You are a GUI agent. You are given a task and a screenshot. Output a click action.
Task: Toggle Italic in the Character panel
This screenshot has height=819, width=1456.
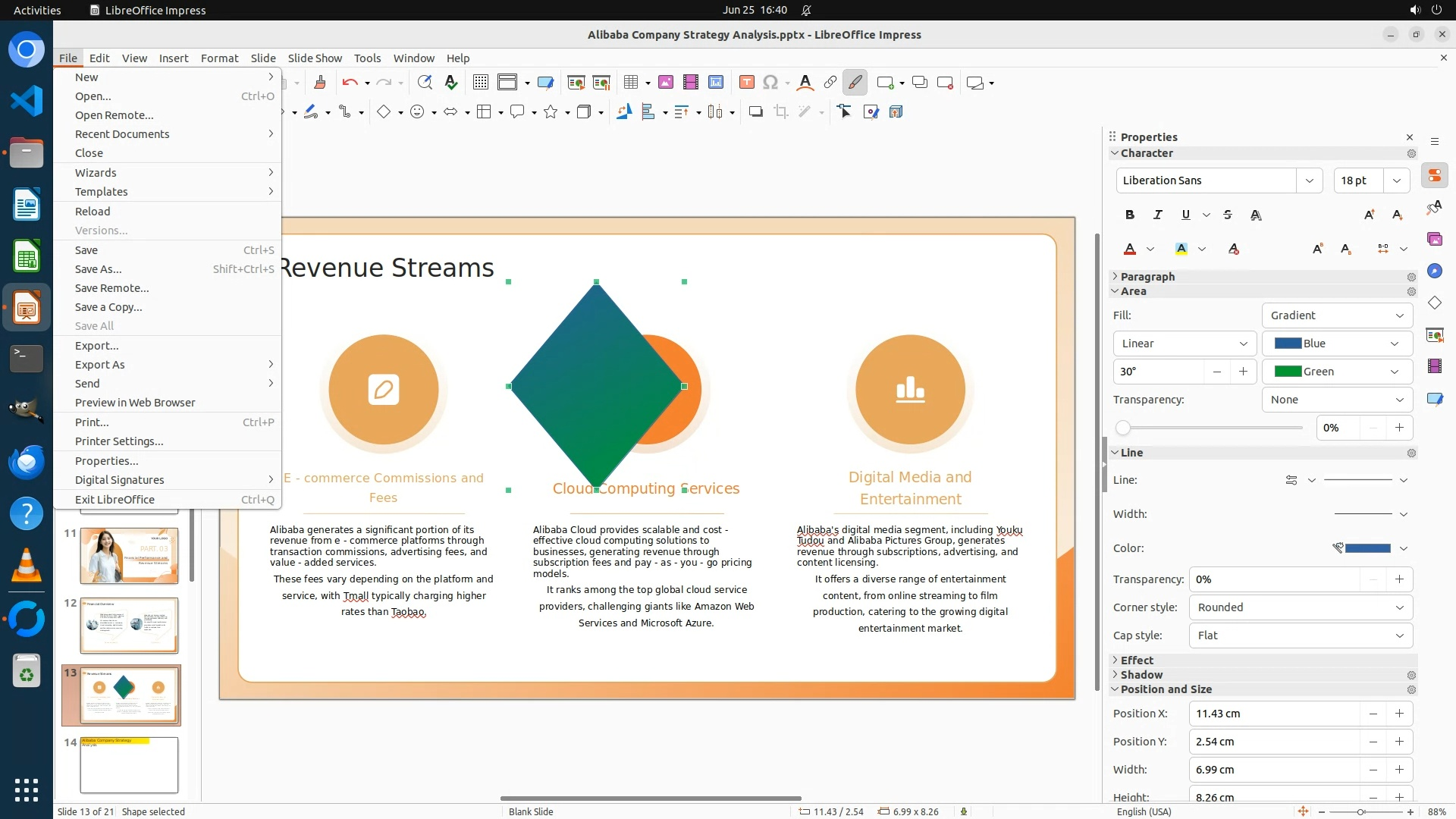(x=1157, y=215)
